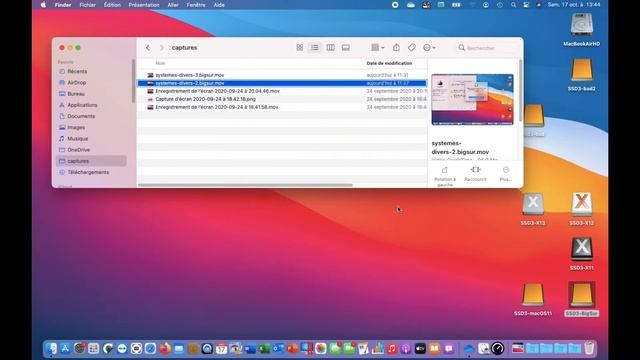Open the Édition menu
The image size is (640, 360).
(112, 5)
